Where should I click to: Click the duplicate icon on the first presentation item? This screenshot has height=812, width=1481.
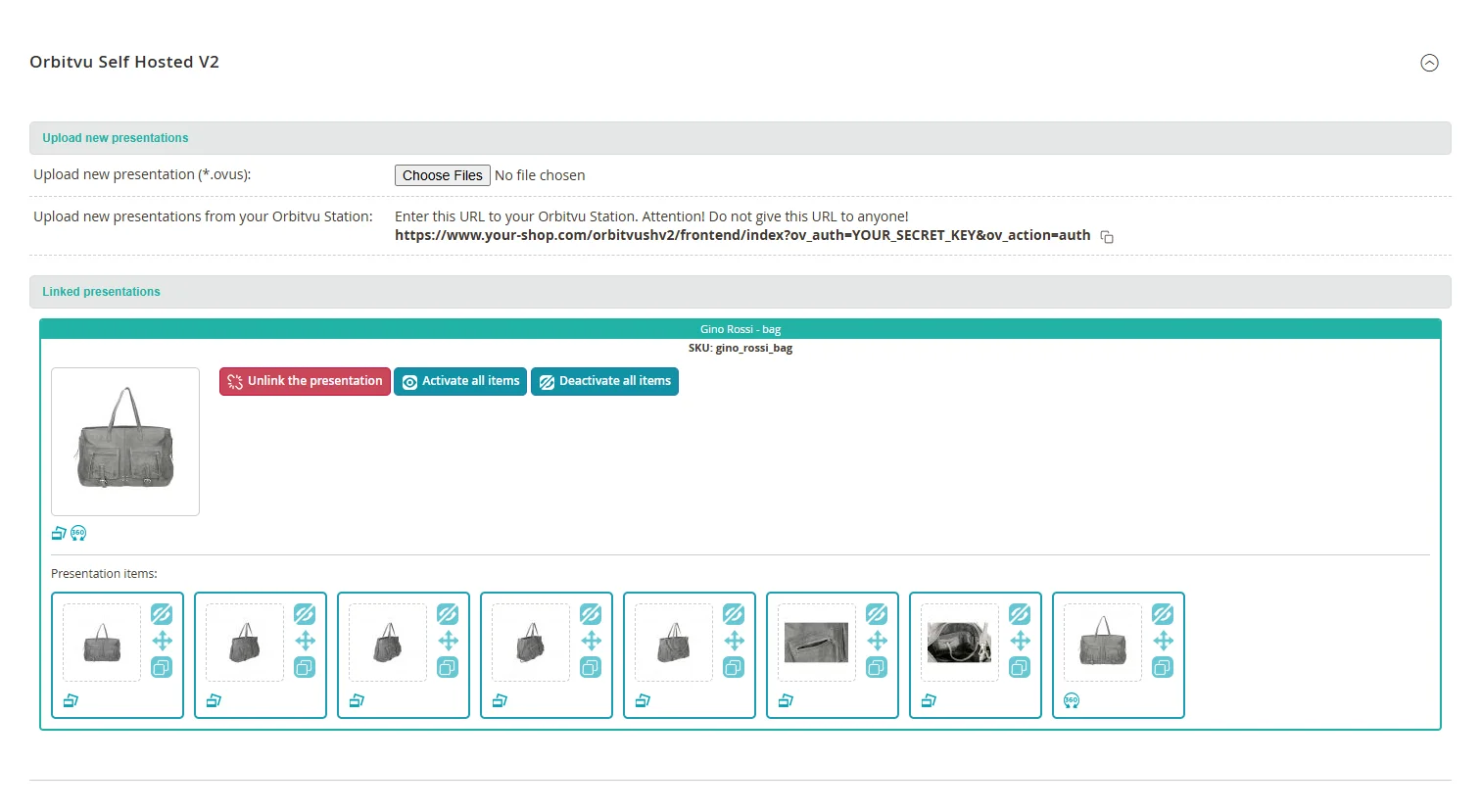(x=162, y=667)
